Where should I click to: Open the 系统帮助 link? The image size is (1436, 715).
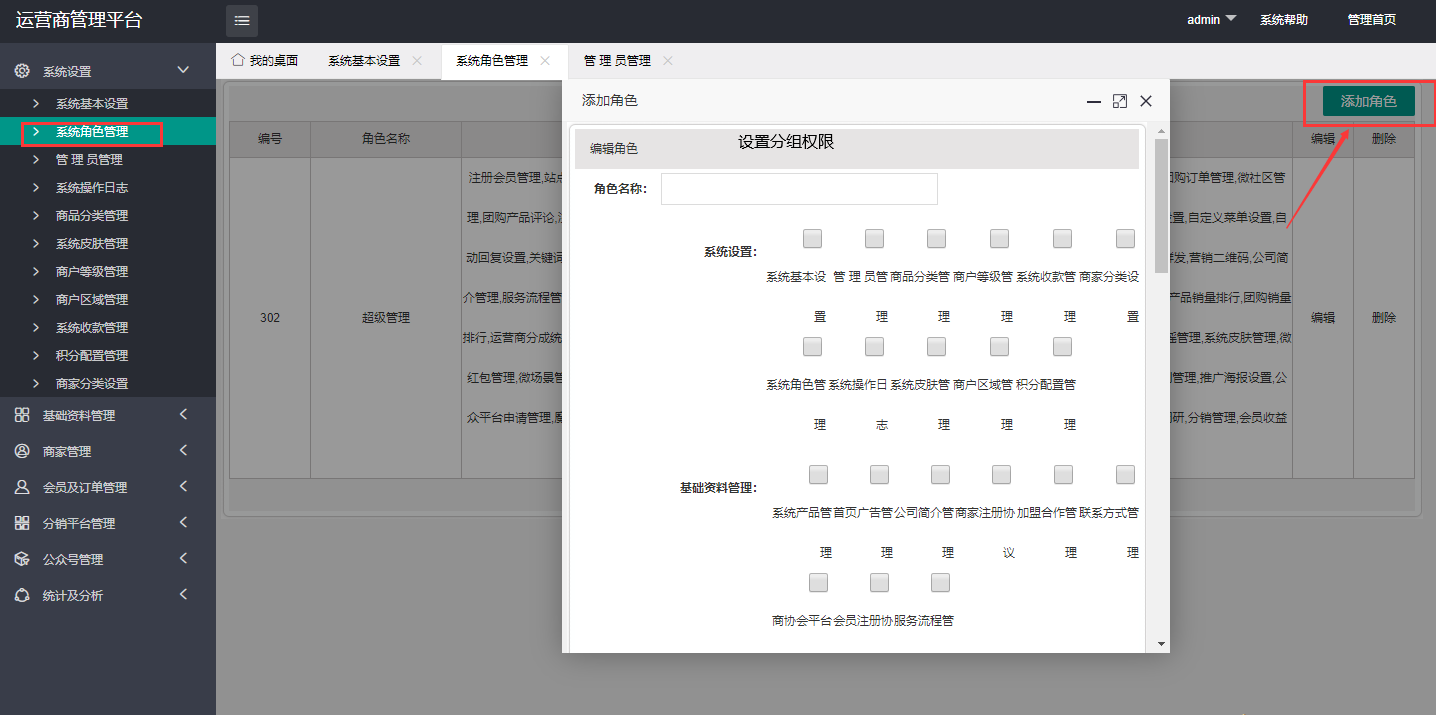1283,20
